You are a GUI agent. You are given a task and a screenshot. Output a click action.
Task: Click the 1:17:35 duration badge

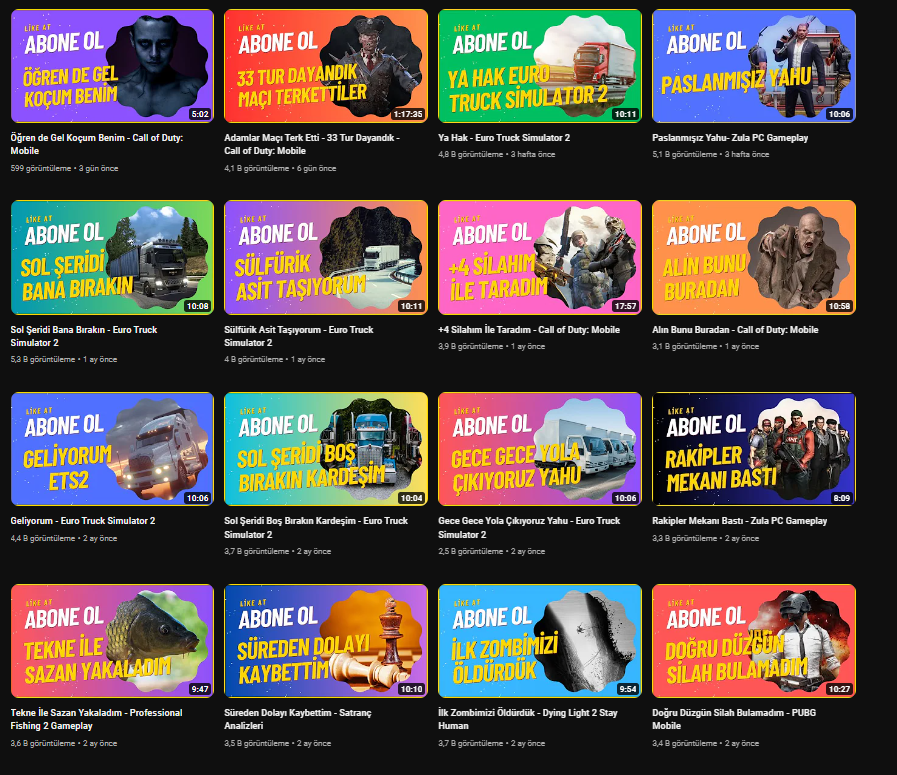pyautogui.click(x=408, y=114)
